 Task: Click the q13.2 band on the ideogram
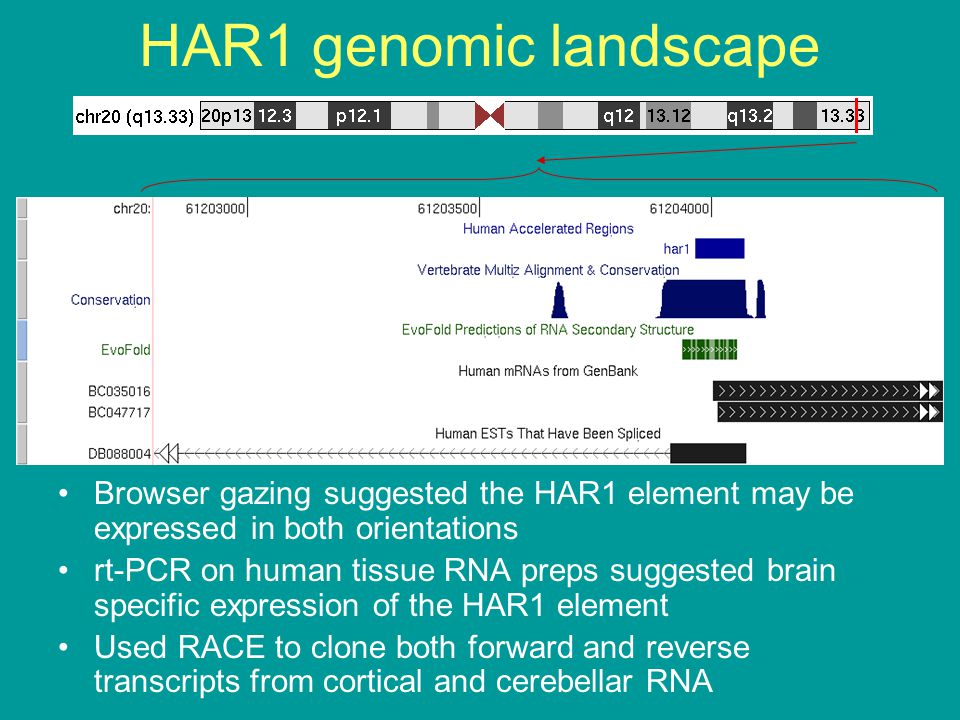(750, 115)
